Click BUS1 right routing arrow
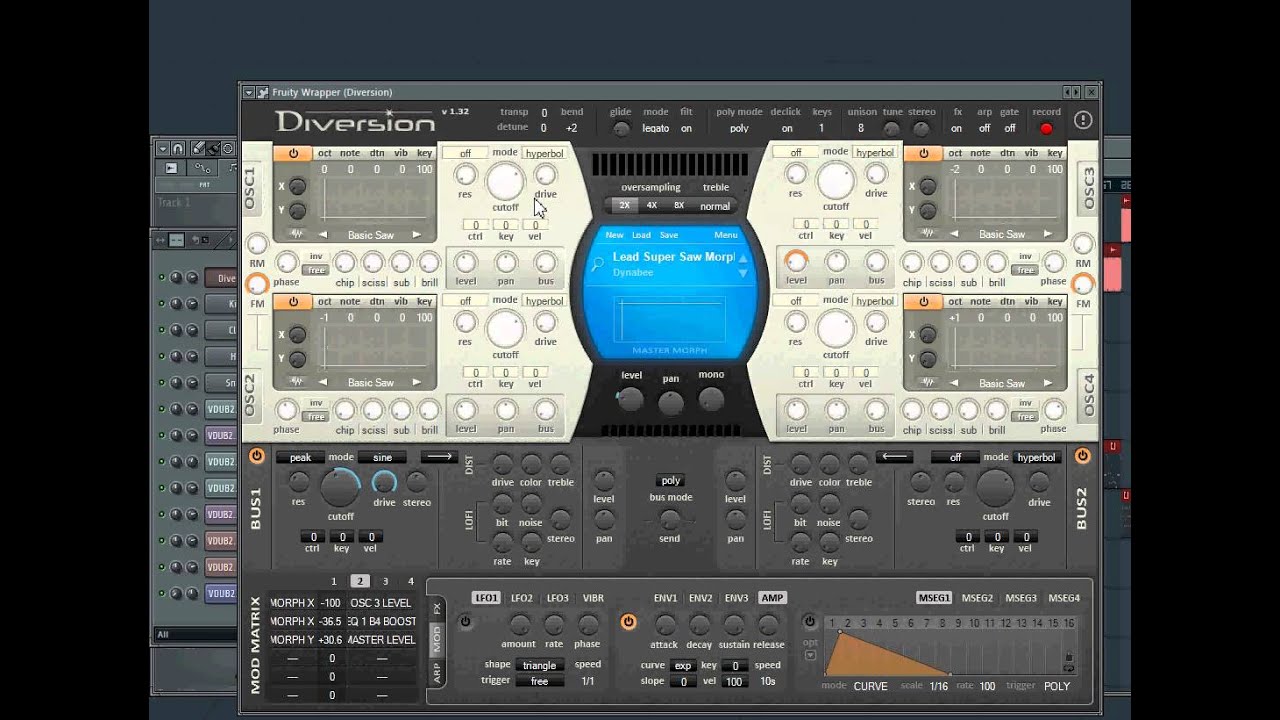The width and height of the screenshot is (1280, 720). pos(438,457)
